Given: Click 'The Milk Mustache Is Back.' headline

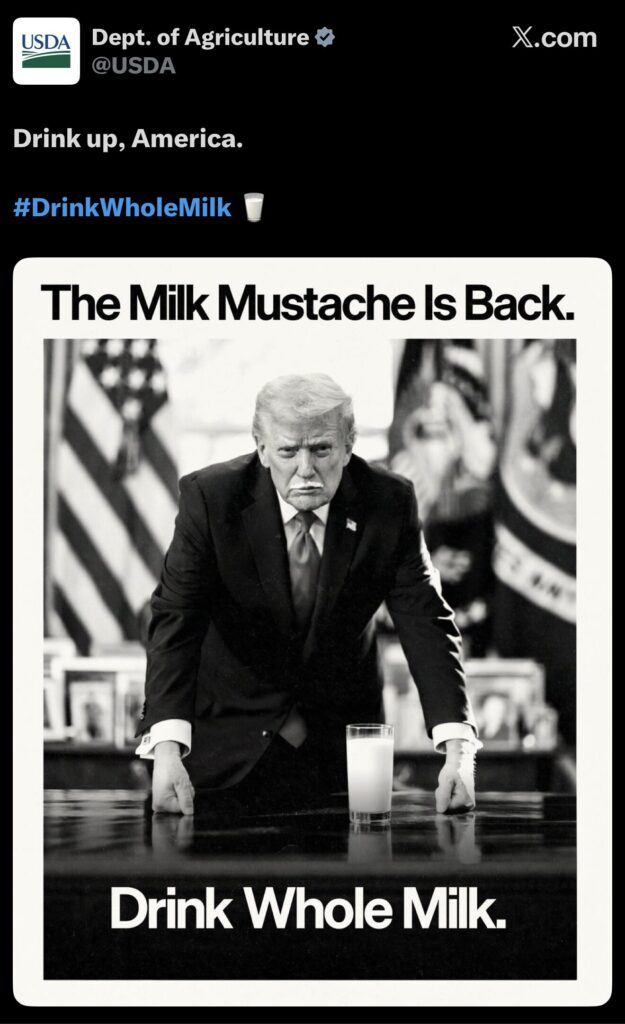Looking at the screenshot, I should 308,303.
